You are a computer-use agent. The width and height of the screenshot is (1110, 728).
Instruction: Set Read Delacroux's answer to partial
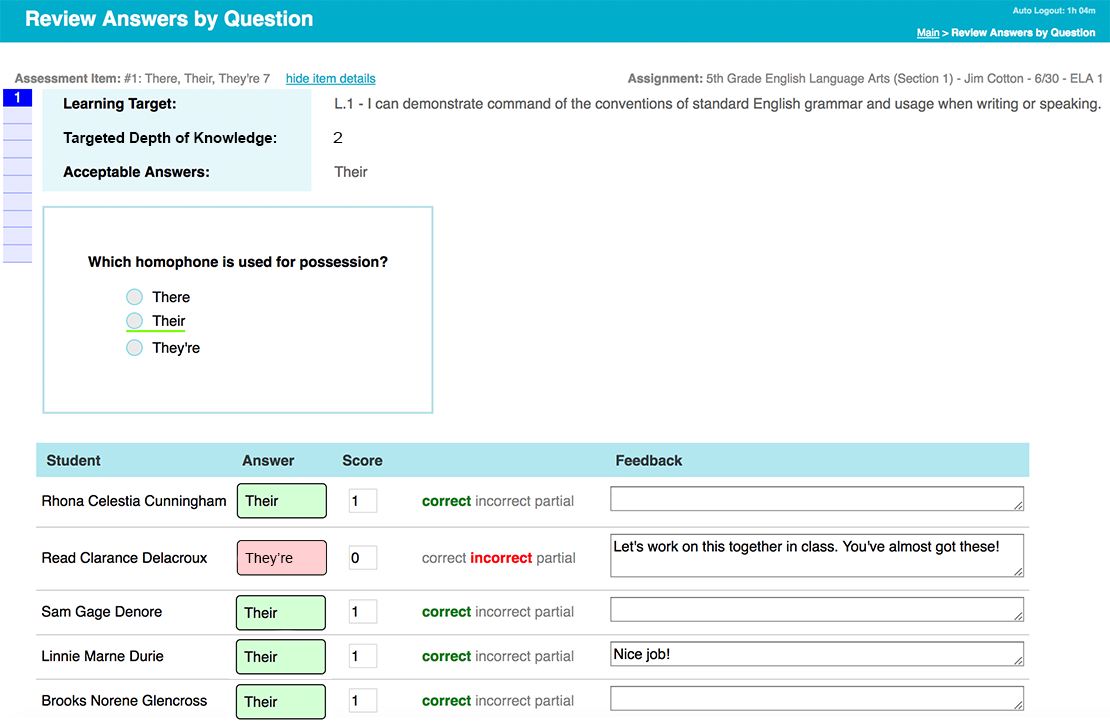(x=556, y=558)
